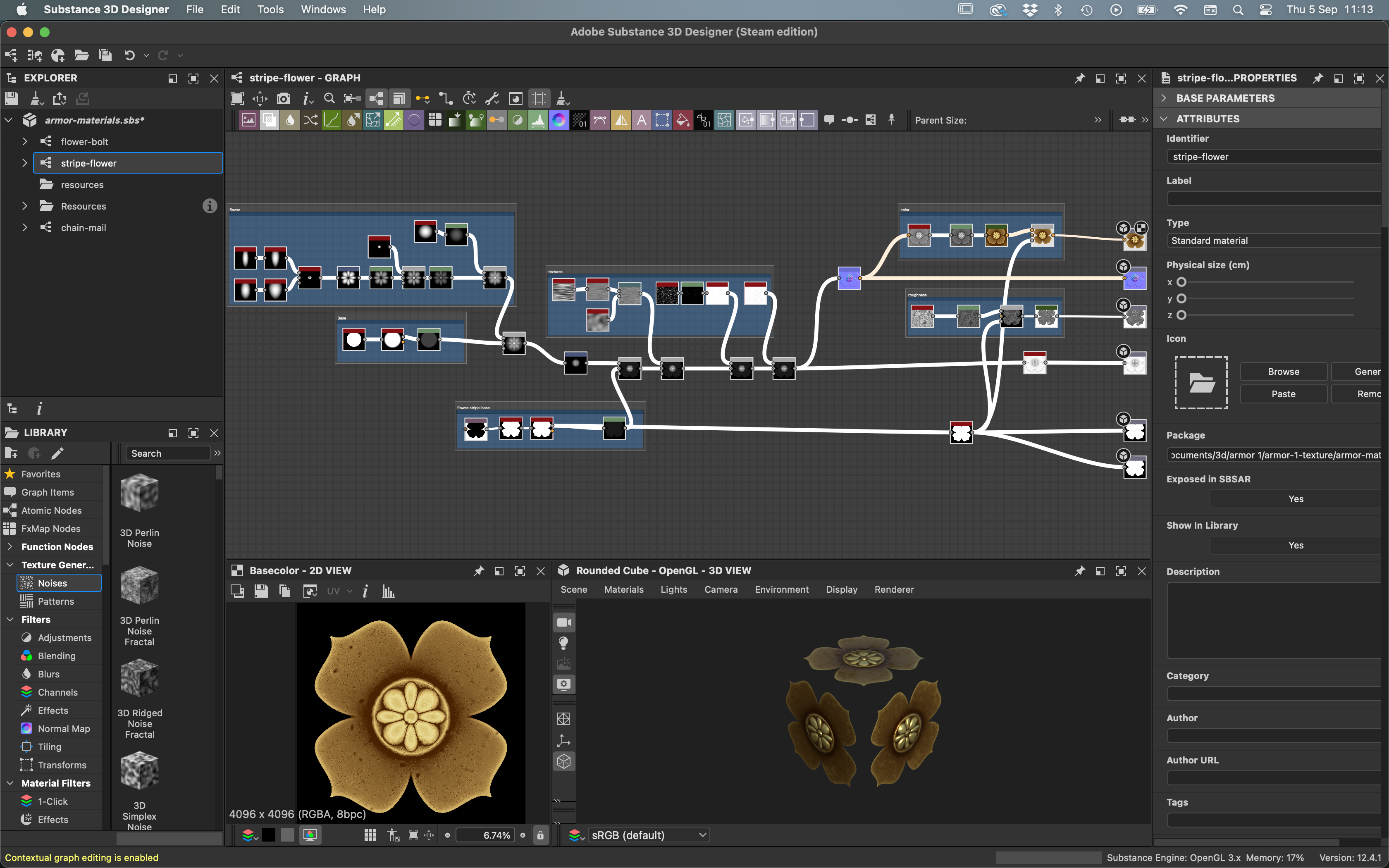Screen dimensions: 1389x868
Task: Click the fit graph to view icon
Action: point(237,99)
